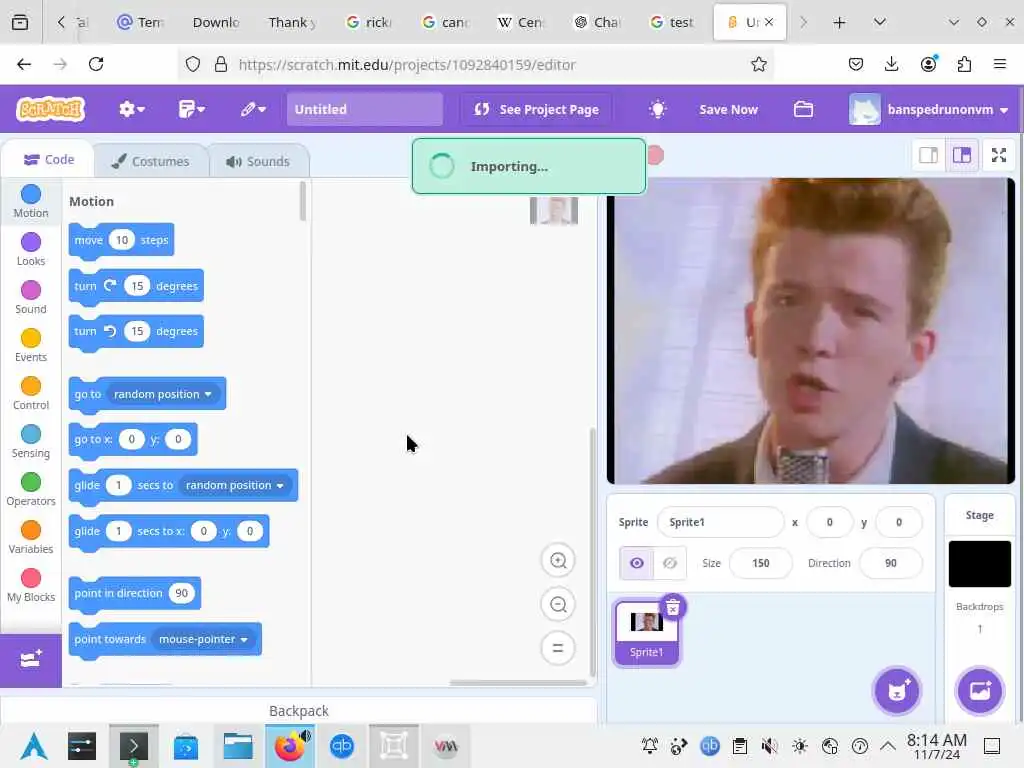Select the Motion block category
Screen dimensions: 1024x768
point(31,201)
